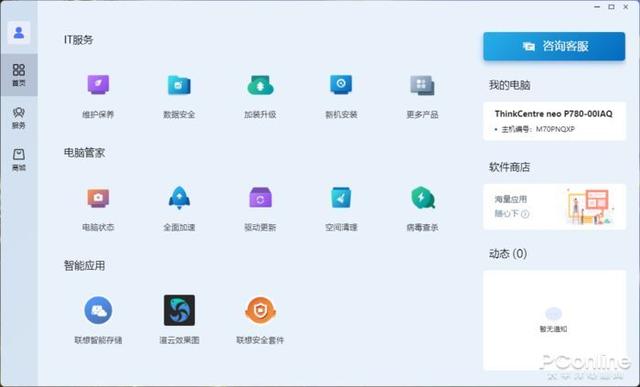Check 电脑状态 computer status icon
Image resolution: width=640 pixels, height=387 pixels.
98,198
